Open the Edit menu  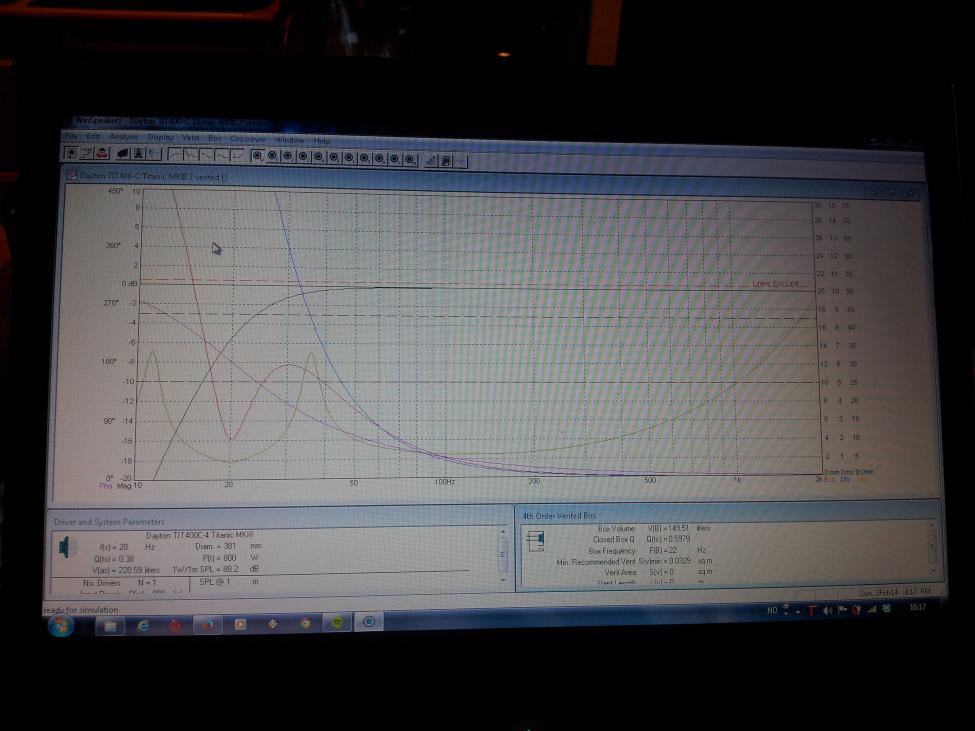93,136
